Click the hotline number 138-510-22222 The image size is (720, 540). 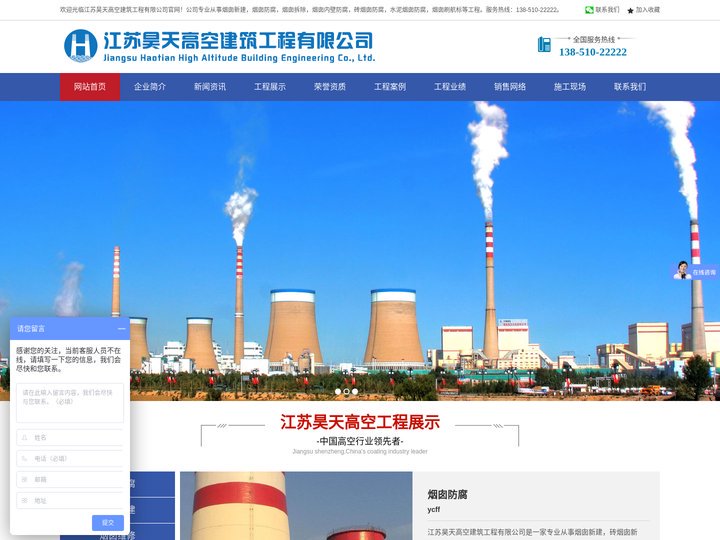[593, 52]
